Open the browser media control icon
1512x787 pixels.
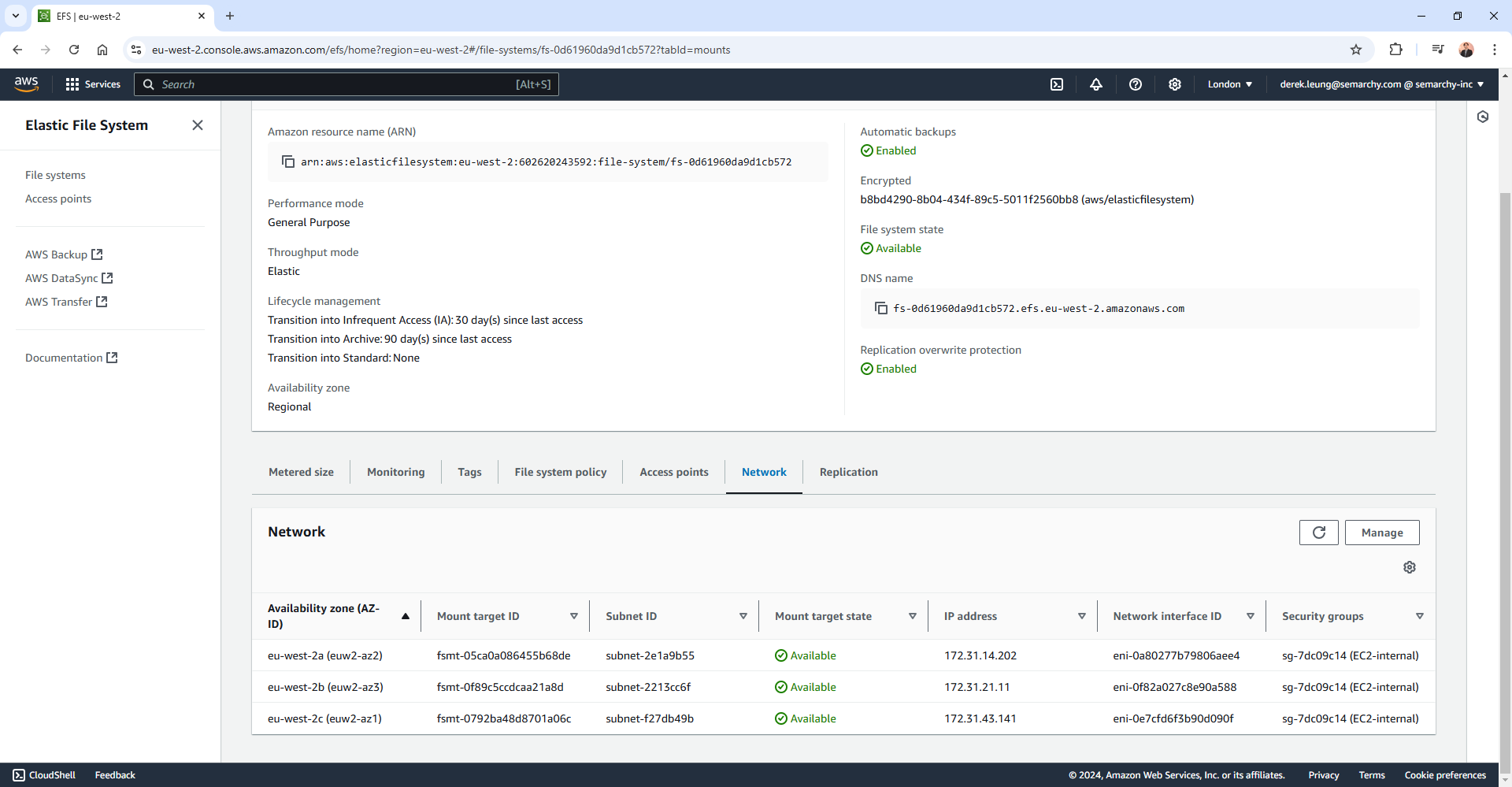pos(1438,50)
